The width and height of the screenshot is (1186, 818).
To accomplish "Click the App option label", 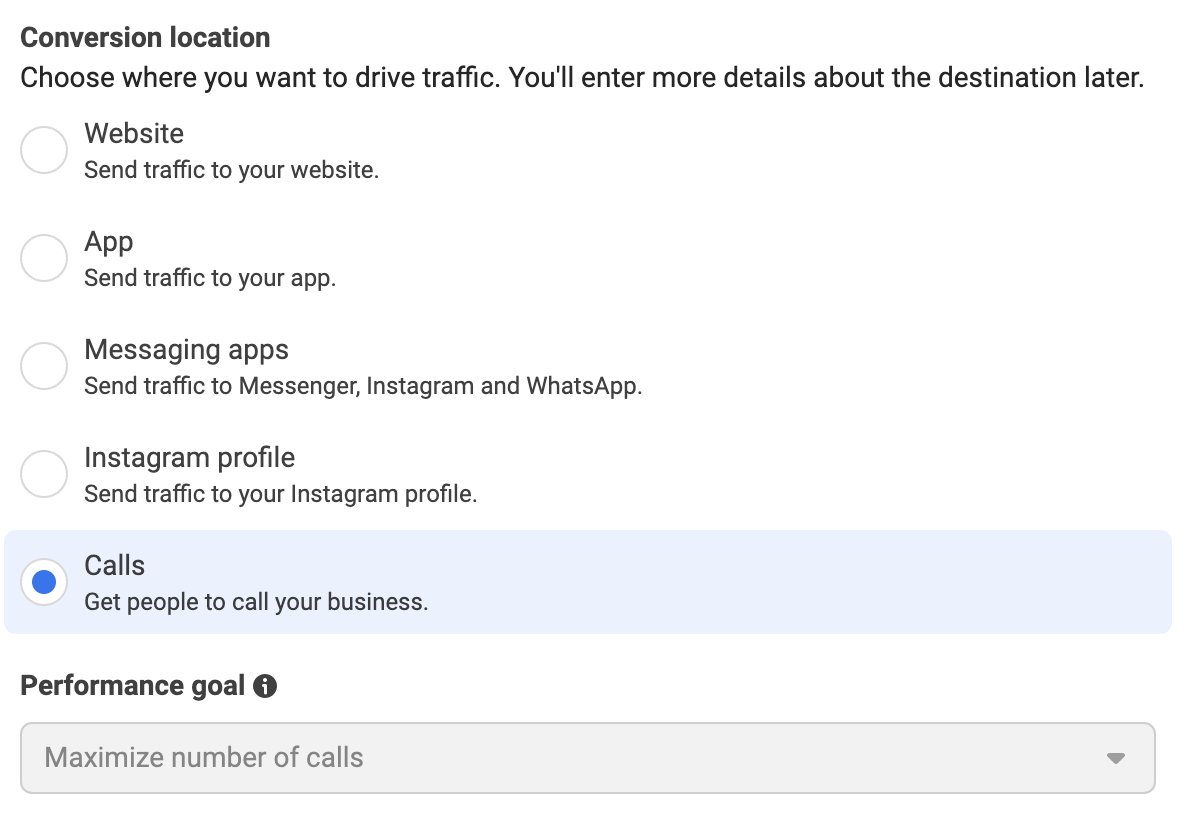I will coord(109,242).
